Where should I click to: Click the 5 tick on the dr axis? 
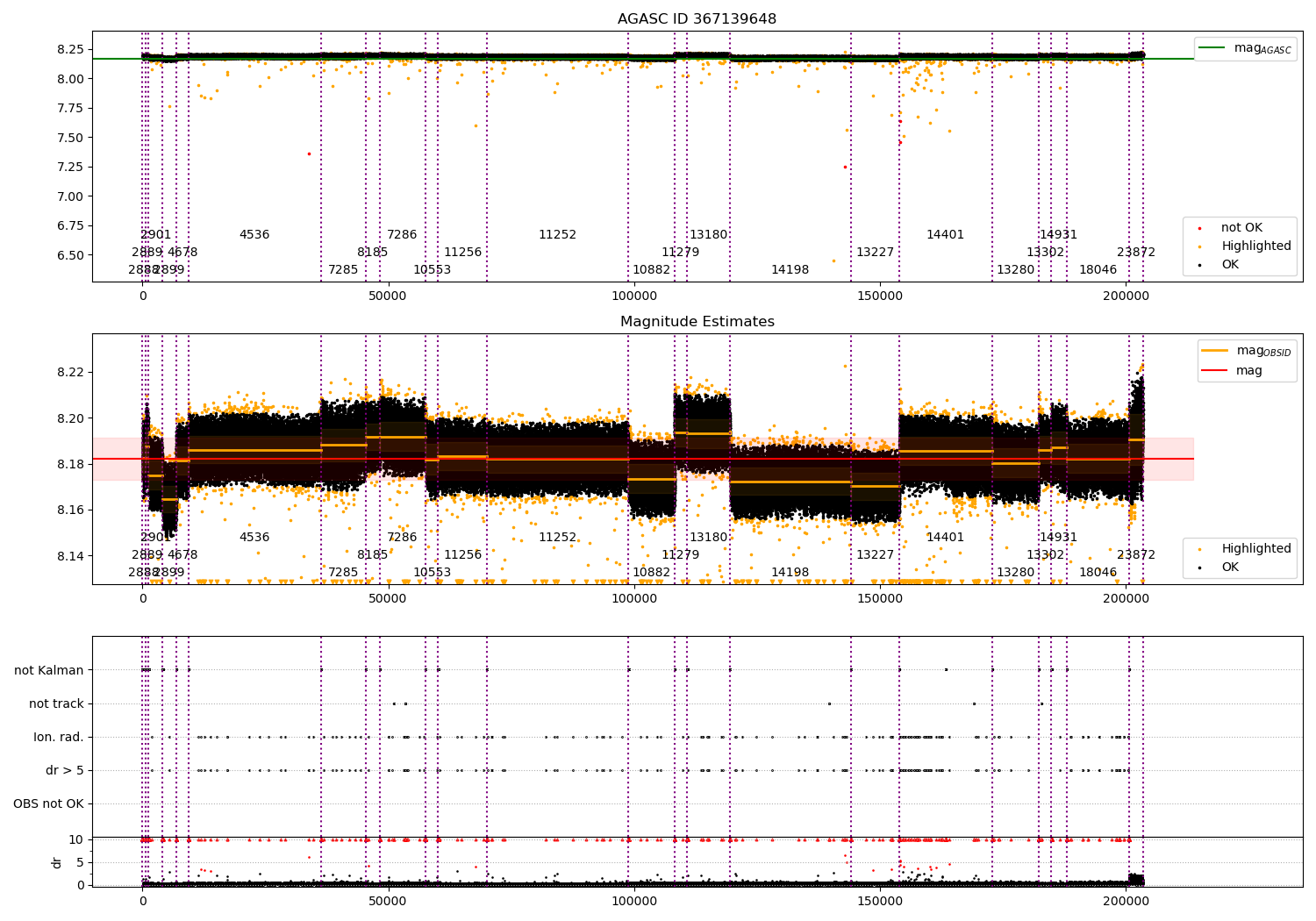(80, 862)
